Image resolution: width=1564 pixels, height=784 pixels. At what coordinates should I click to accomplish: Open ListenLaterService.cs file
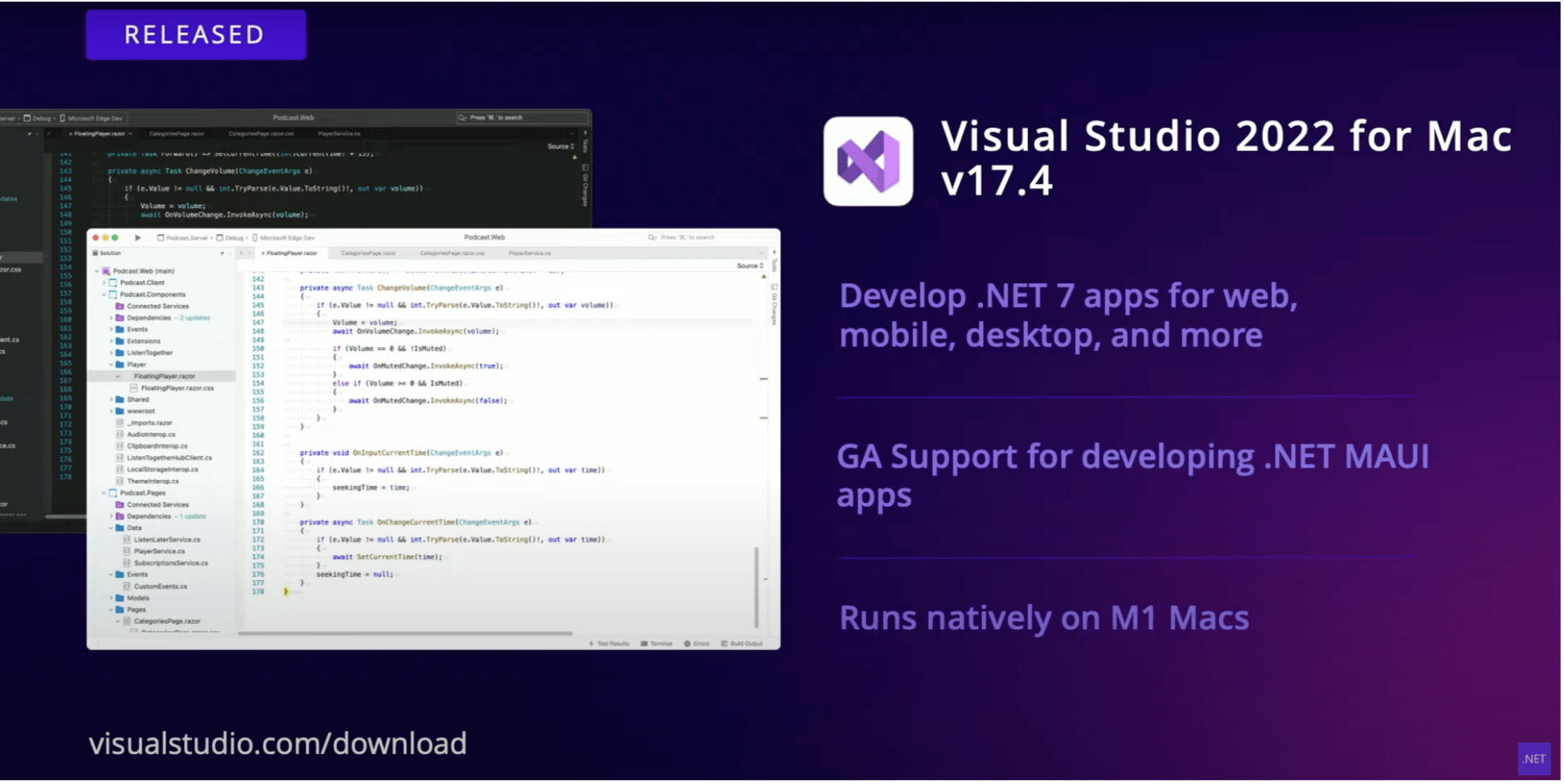pos(162,540)
